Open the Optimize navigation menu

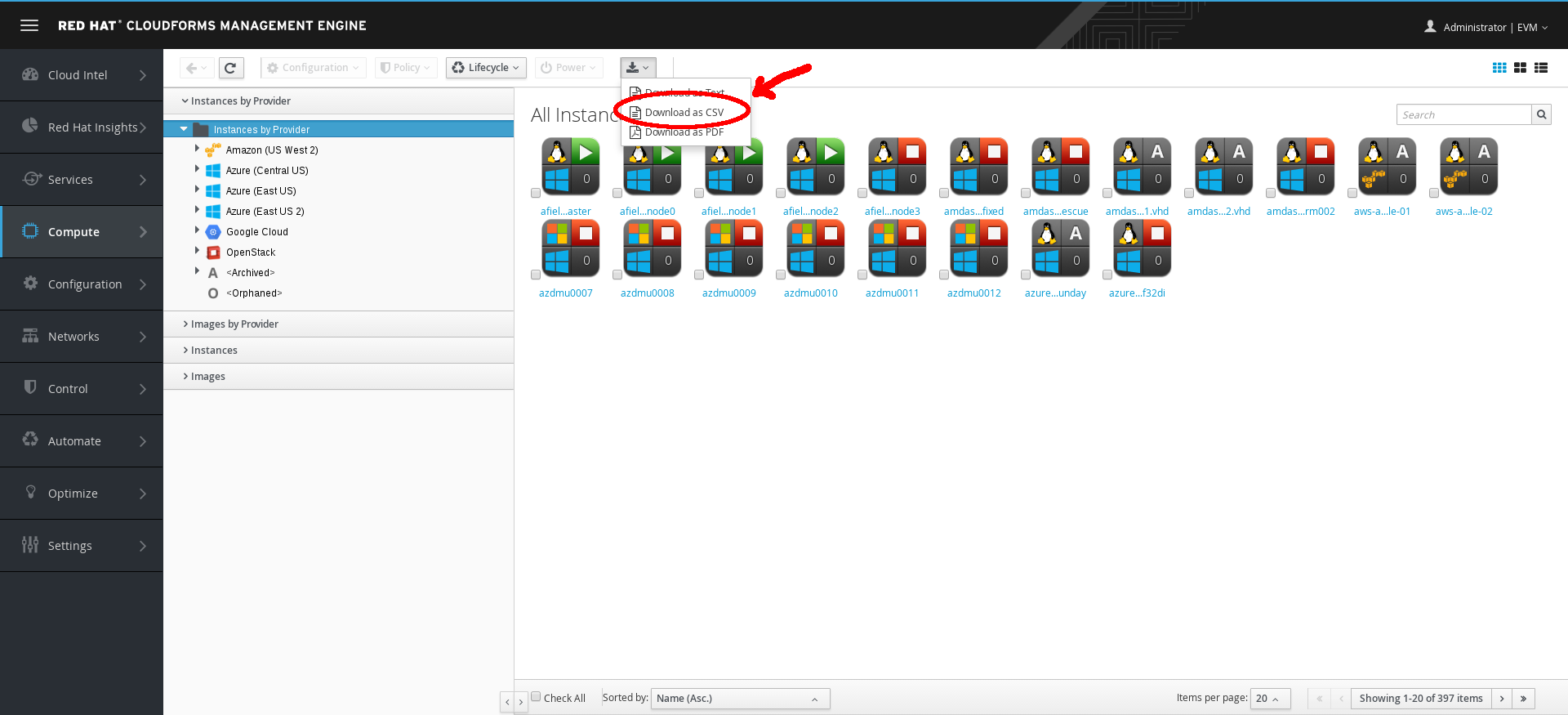click(x=82, y=494)
